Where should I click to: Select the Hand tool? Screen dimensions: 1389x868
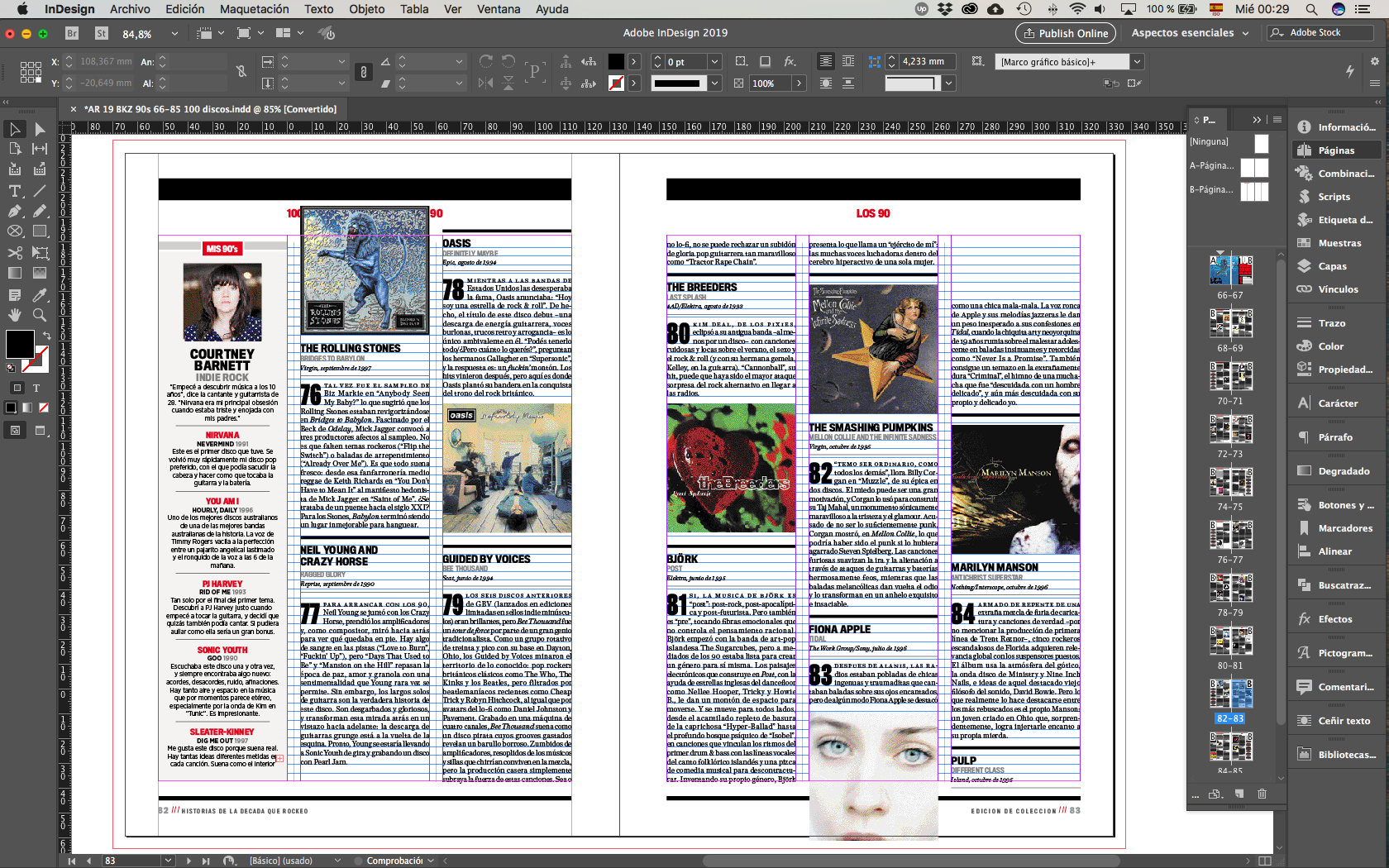(x=15, y=315)
